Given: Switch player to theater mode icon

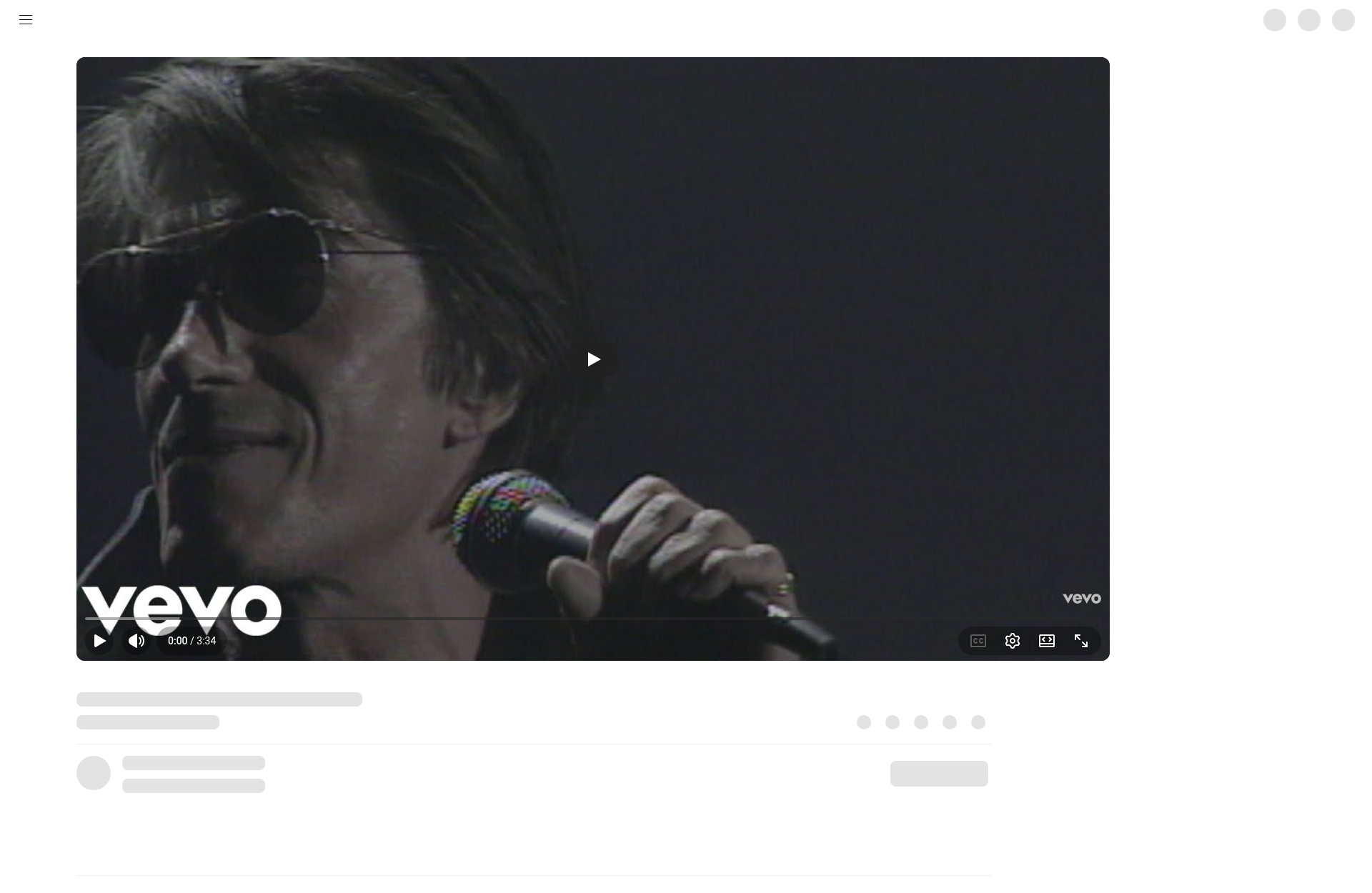Looking at the screenshot, I should point(1047,641).
